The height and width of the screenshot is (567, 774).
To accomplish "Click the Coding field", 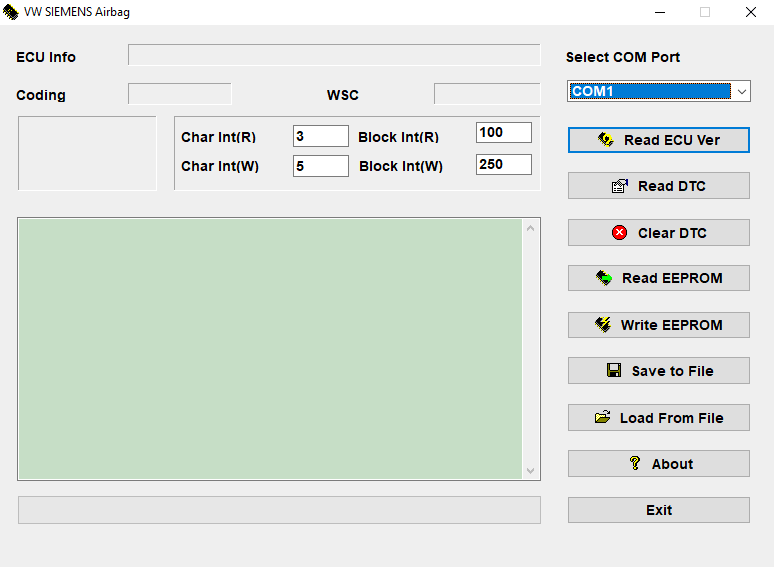I will click(180, 94).
